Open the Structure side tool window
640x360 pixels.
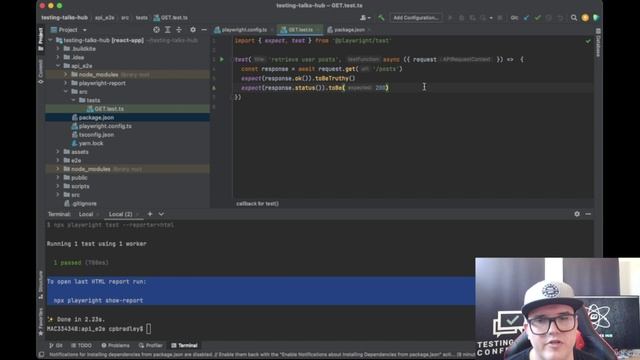pyautogui.click(x=40, y=284)
